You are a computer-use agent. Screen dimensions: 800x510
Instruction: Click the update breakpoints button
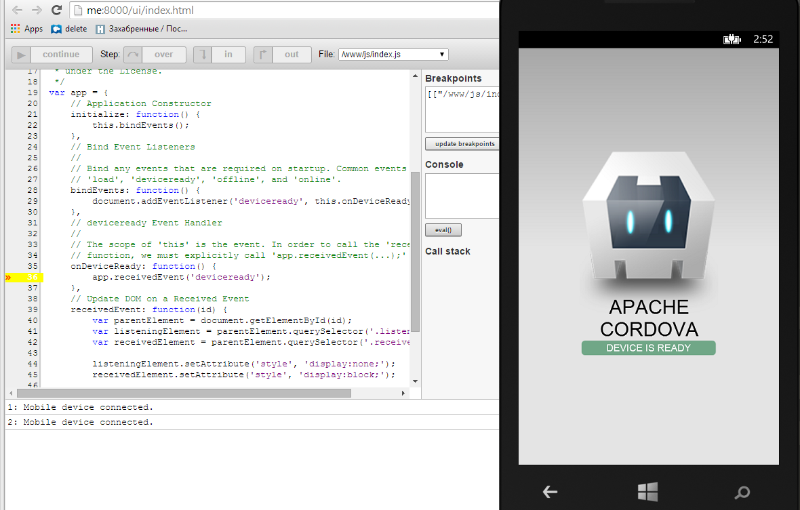tap(462, 144)
